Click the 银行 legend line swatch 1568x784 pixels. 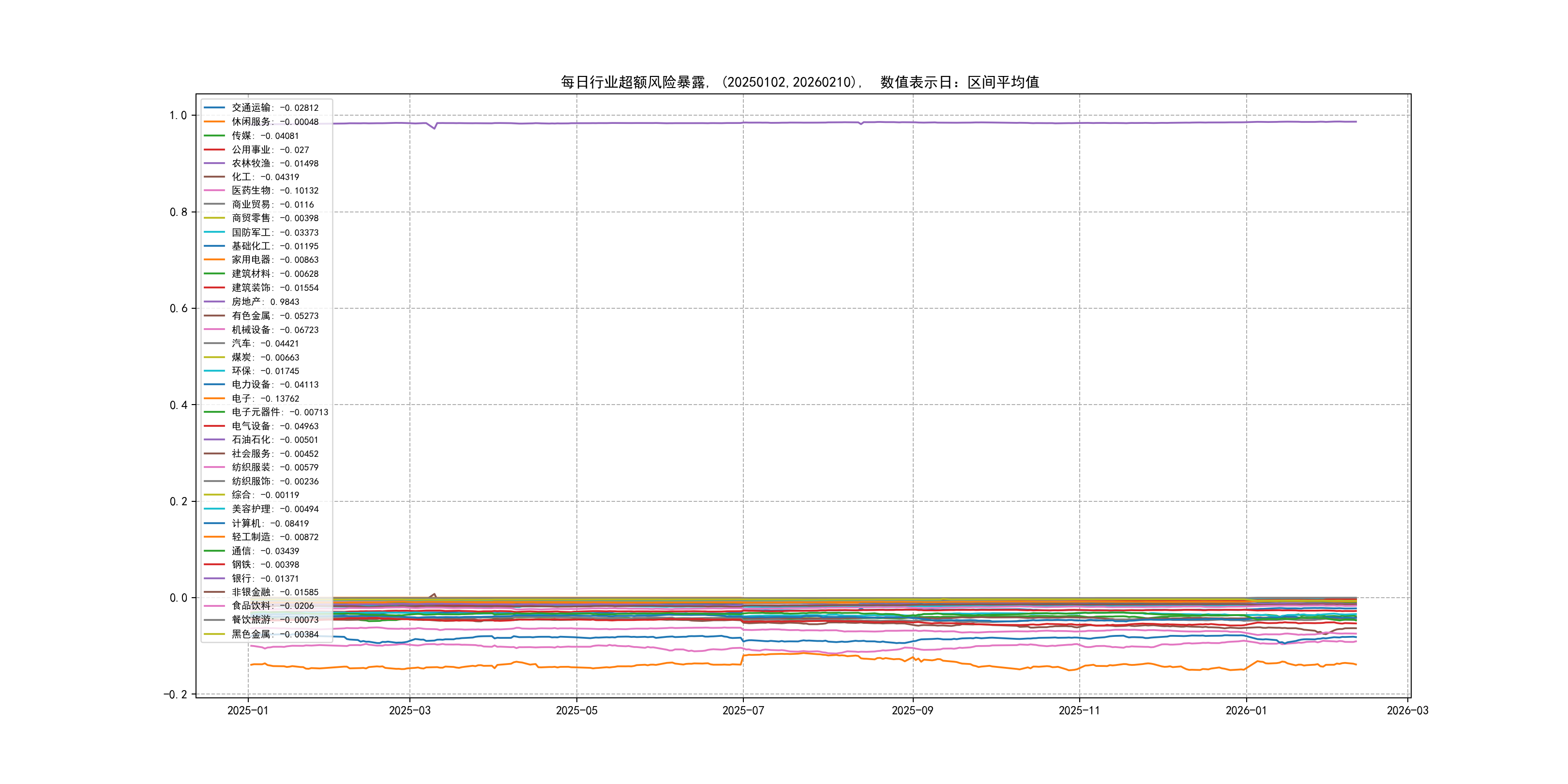pos(214,579)
